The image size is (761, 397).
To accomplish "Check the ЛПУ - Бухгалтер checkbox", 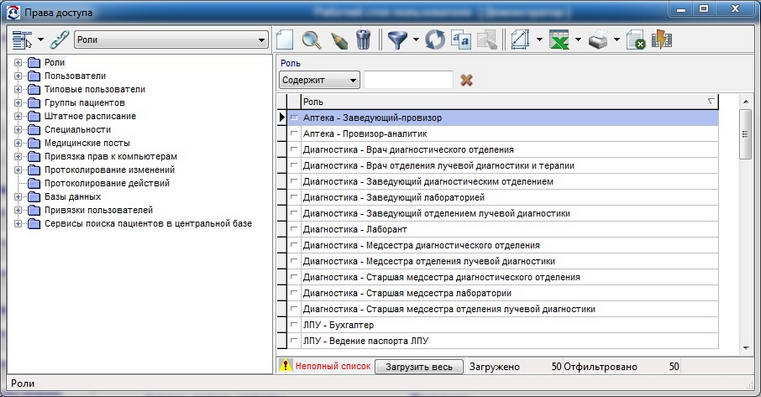I will (294, 324).
